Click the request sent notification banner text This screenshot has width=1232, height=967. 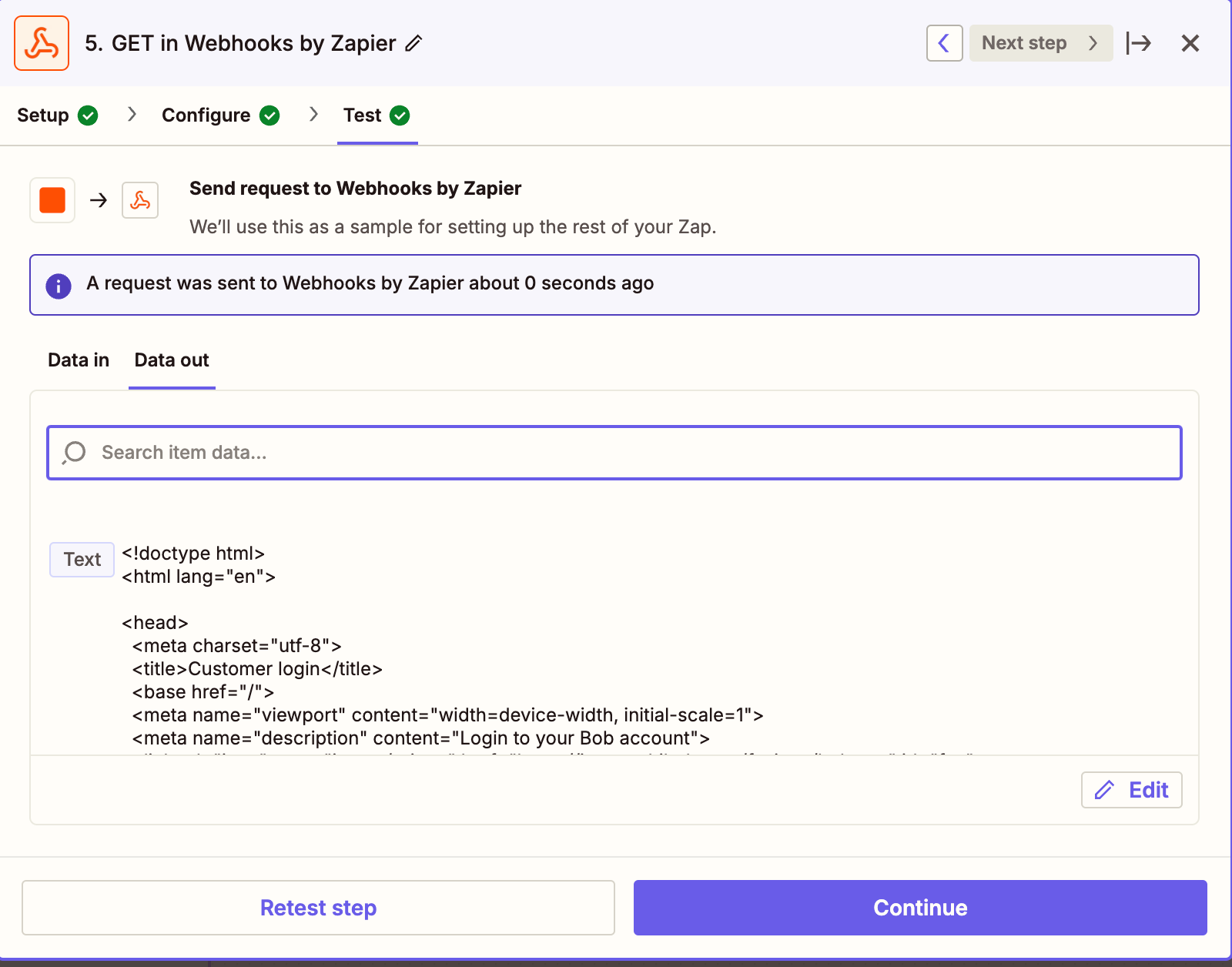tap(370, 283)
